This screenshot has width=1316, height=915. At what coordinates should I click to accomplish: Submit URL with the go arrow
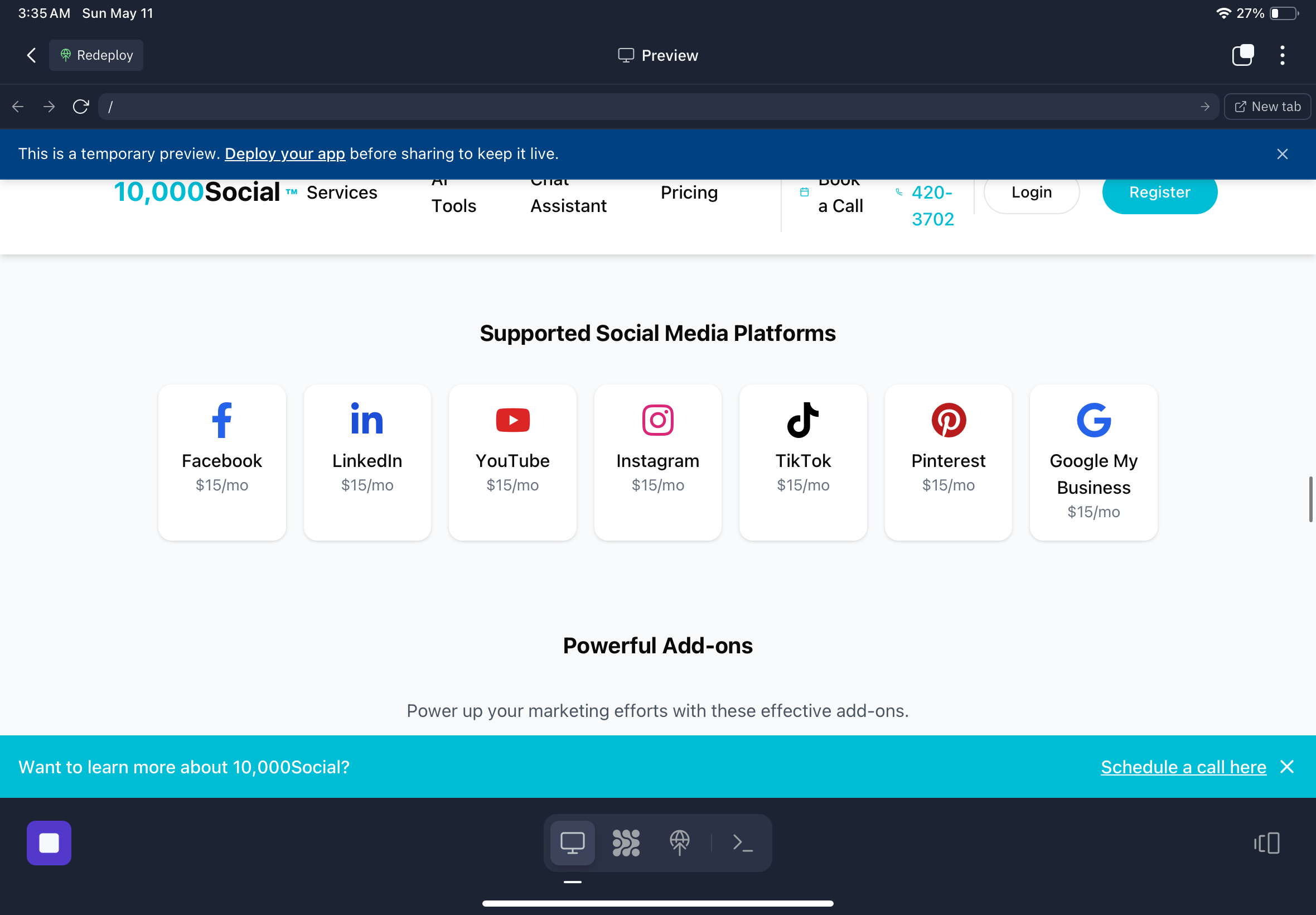coord(1205,107)
